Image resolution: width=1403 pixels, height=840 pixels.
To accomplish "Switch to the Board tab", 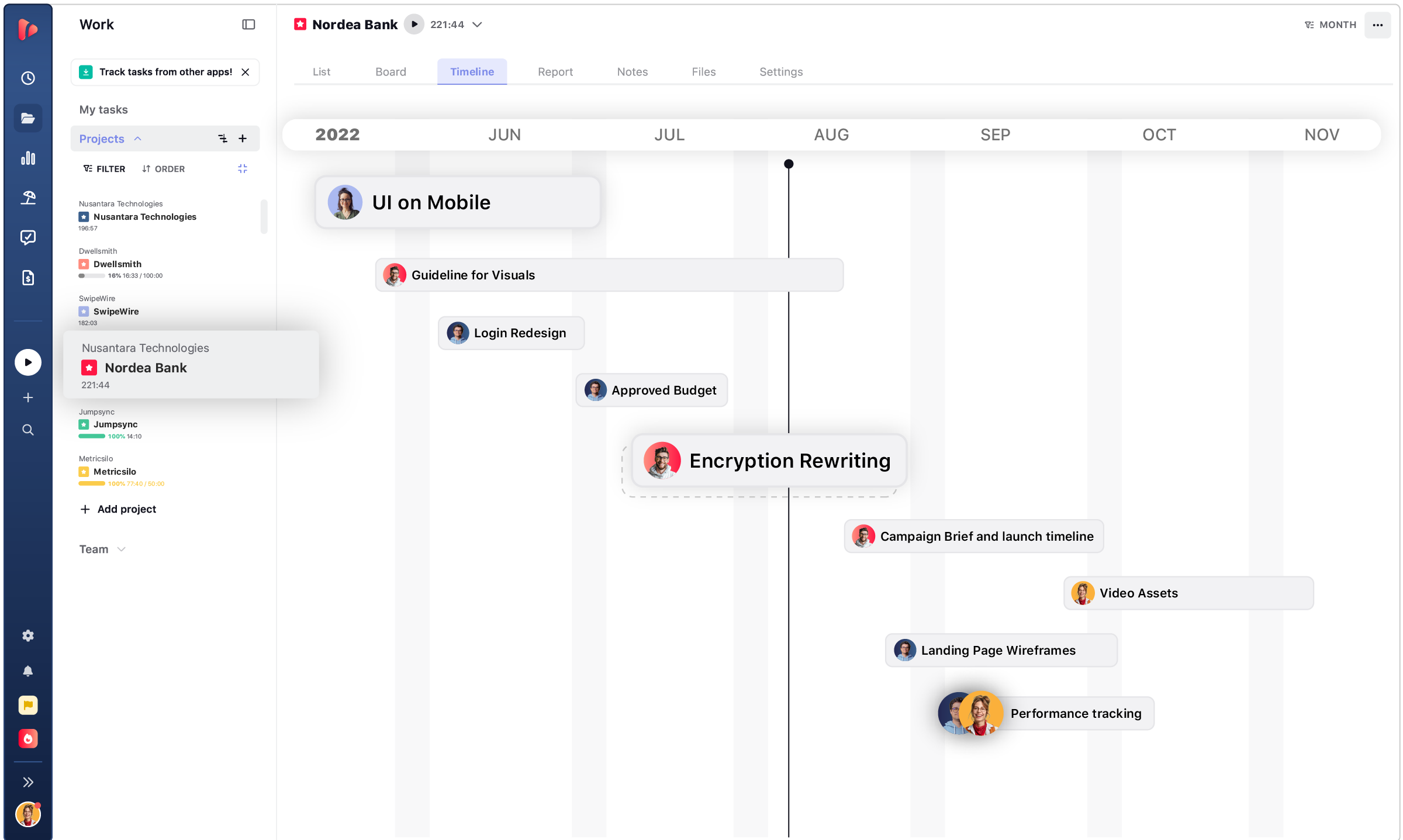I will pos(391,71).
